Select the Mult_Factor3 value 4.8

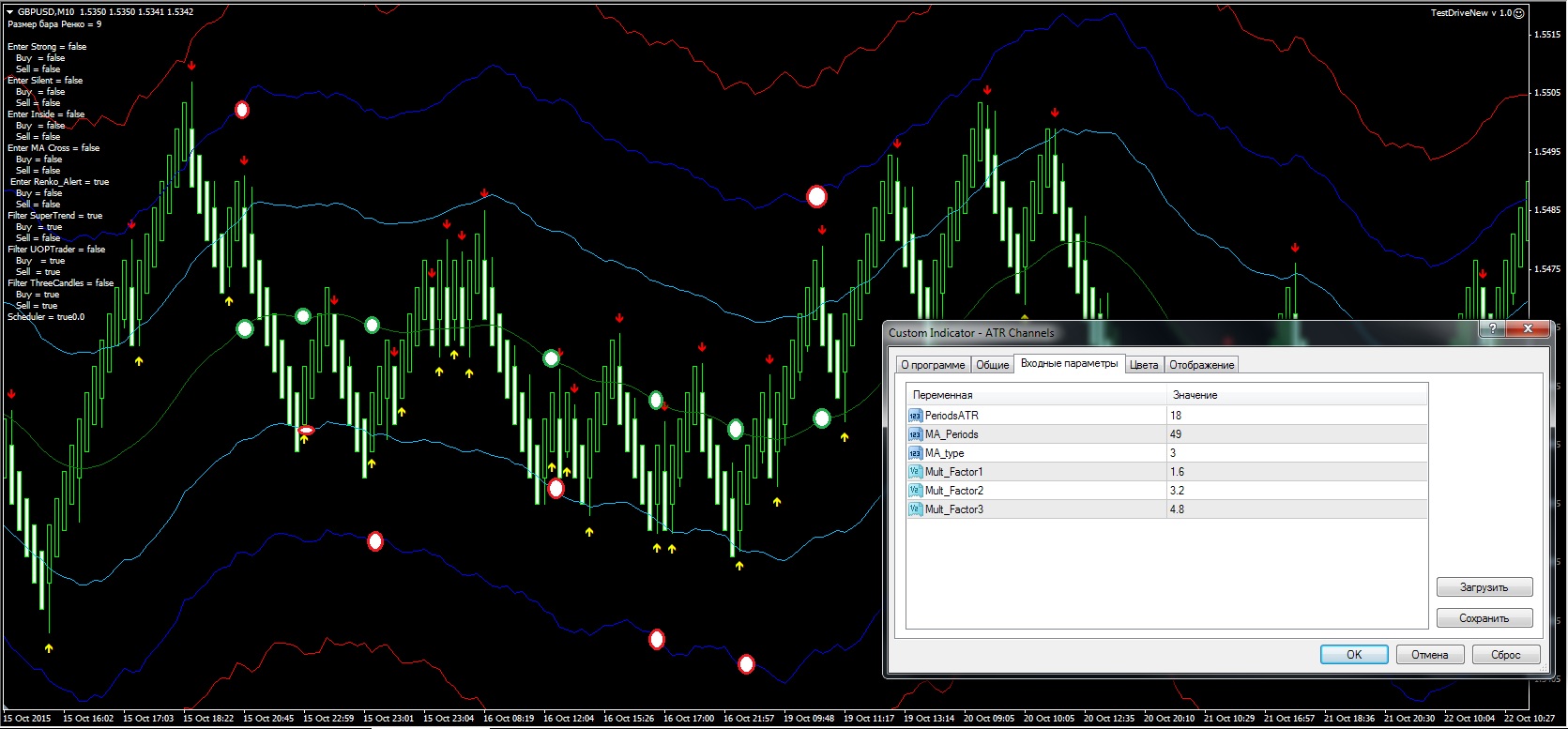click(1297, 509)
